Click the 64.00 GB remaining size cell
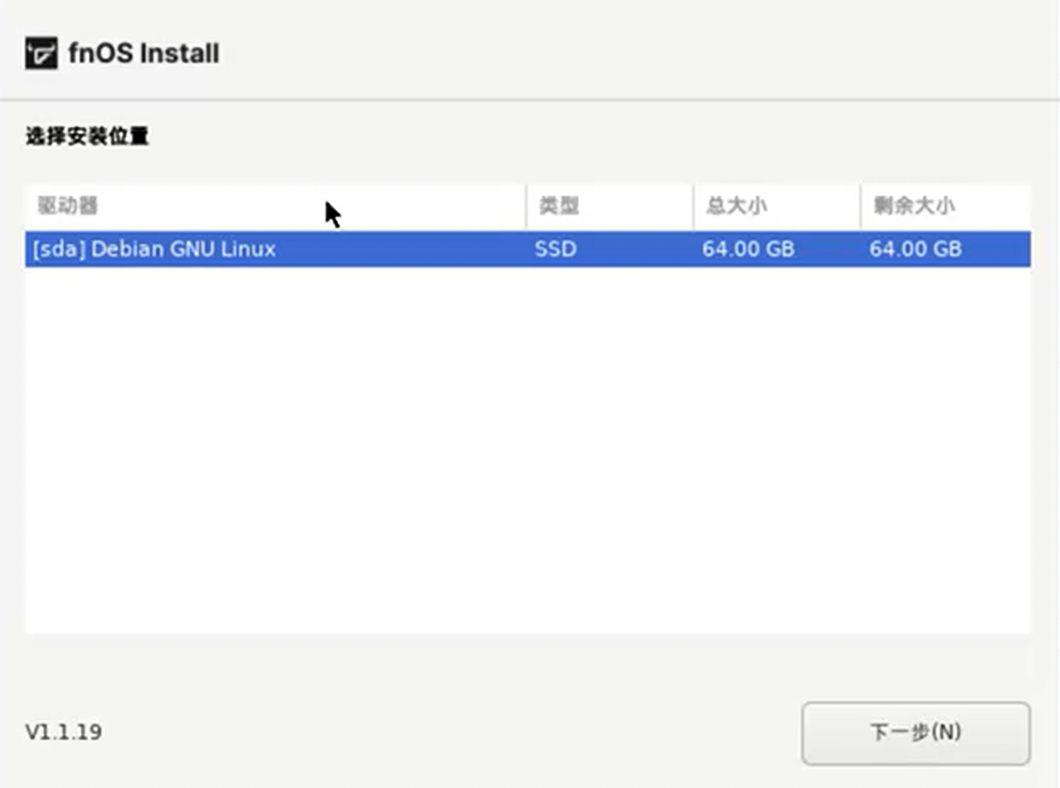This screenshot has width=1060, height=788. (x=915, y=249)
